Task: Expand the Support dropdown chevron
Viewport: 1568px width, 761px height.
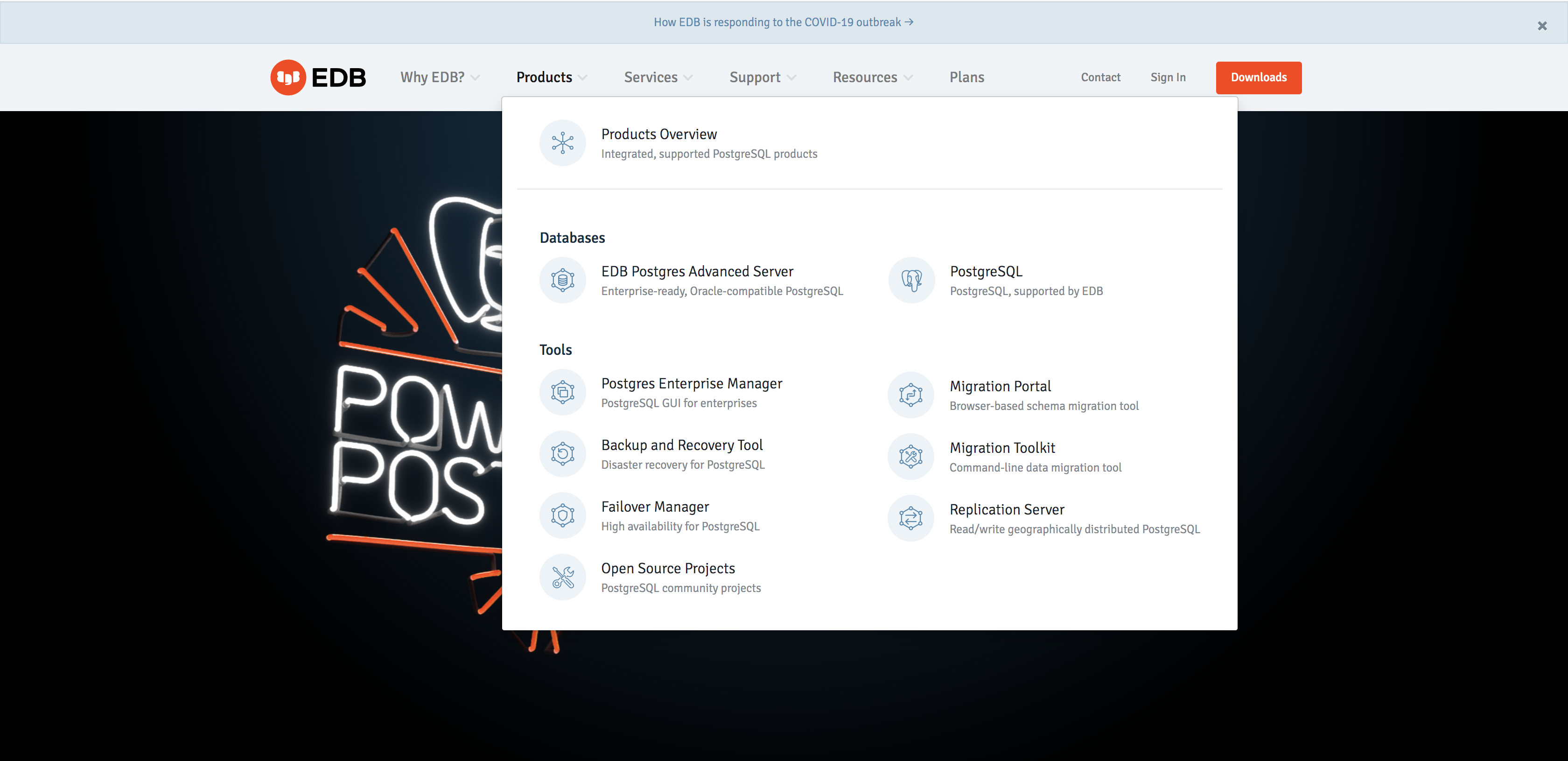Action: coord(791,78)
